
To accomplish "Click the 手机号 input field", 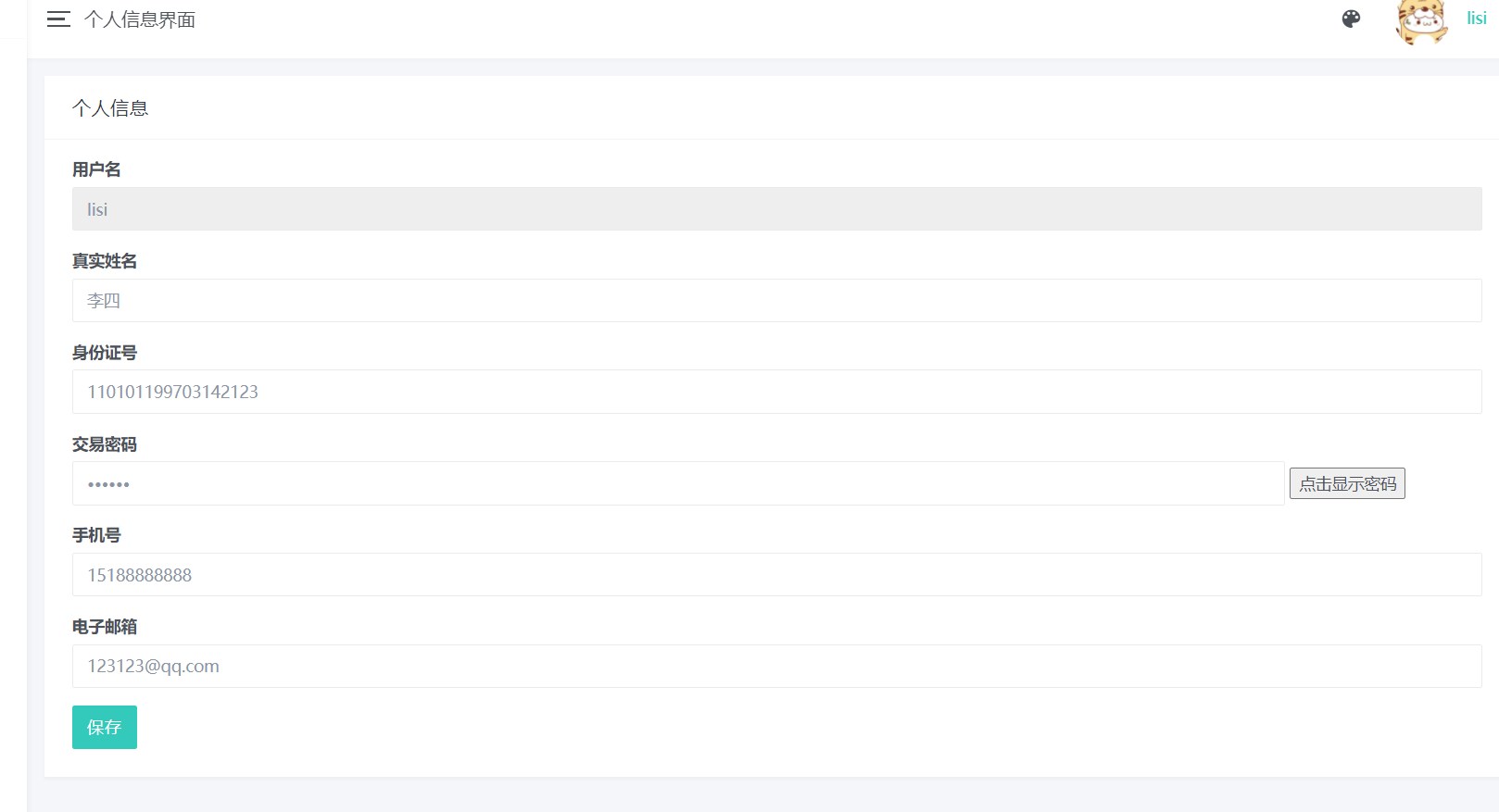I will (x=776, y=575).
